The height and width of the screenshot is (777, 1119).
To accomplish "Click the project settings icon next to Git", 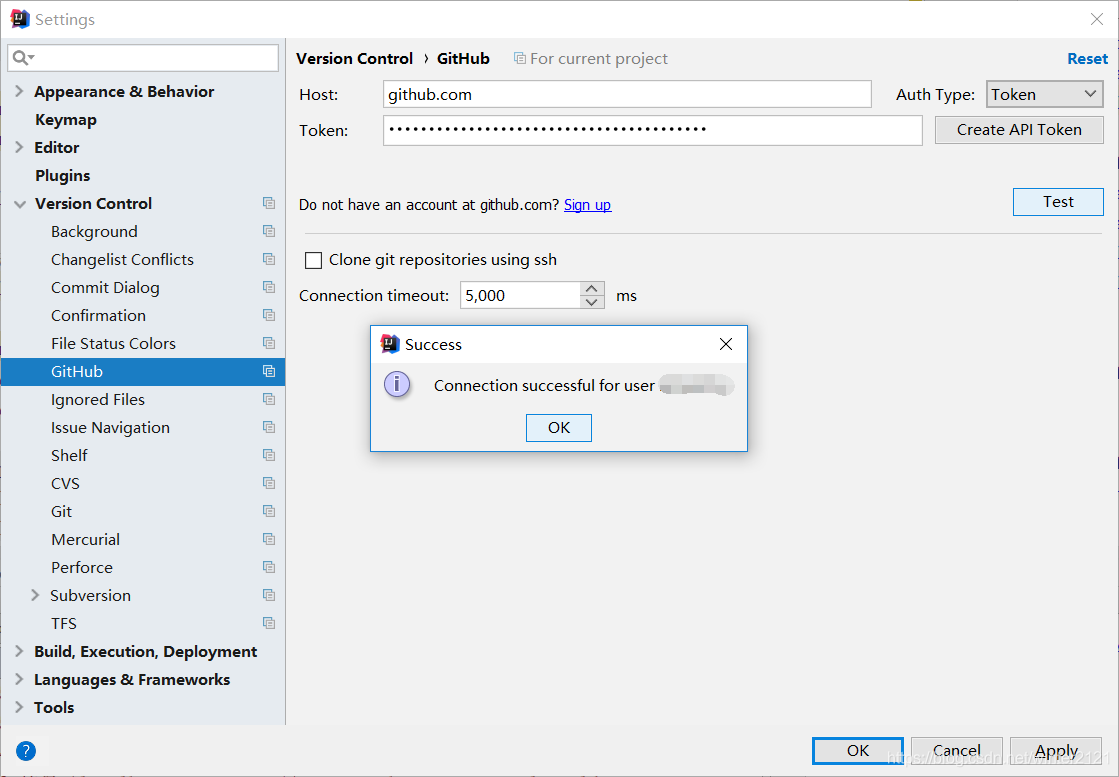I will (269, 511).
